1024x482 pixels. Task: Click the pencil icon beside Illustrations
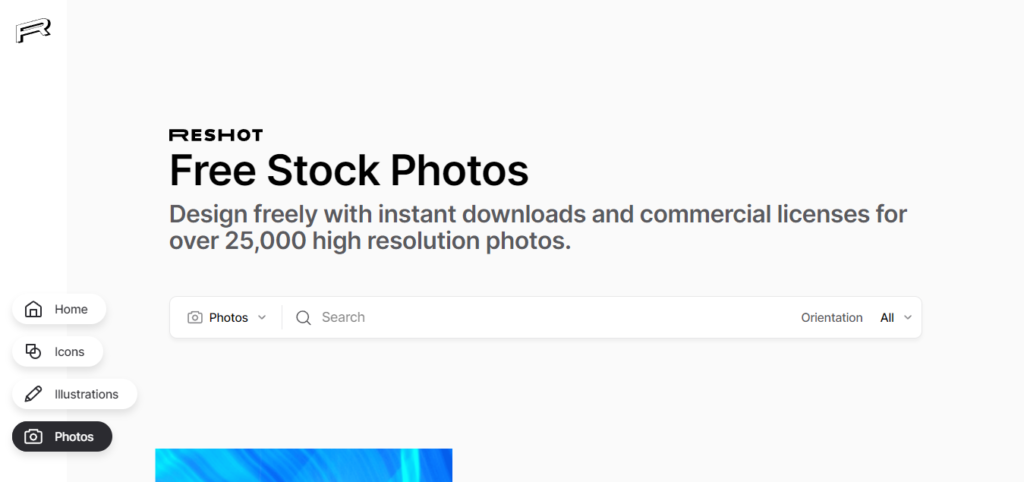(x=33, y=394)
